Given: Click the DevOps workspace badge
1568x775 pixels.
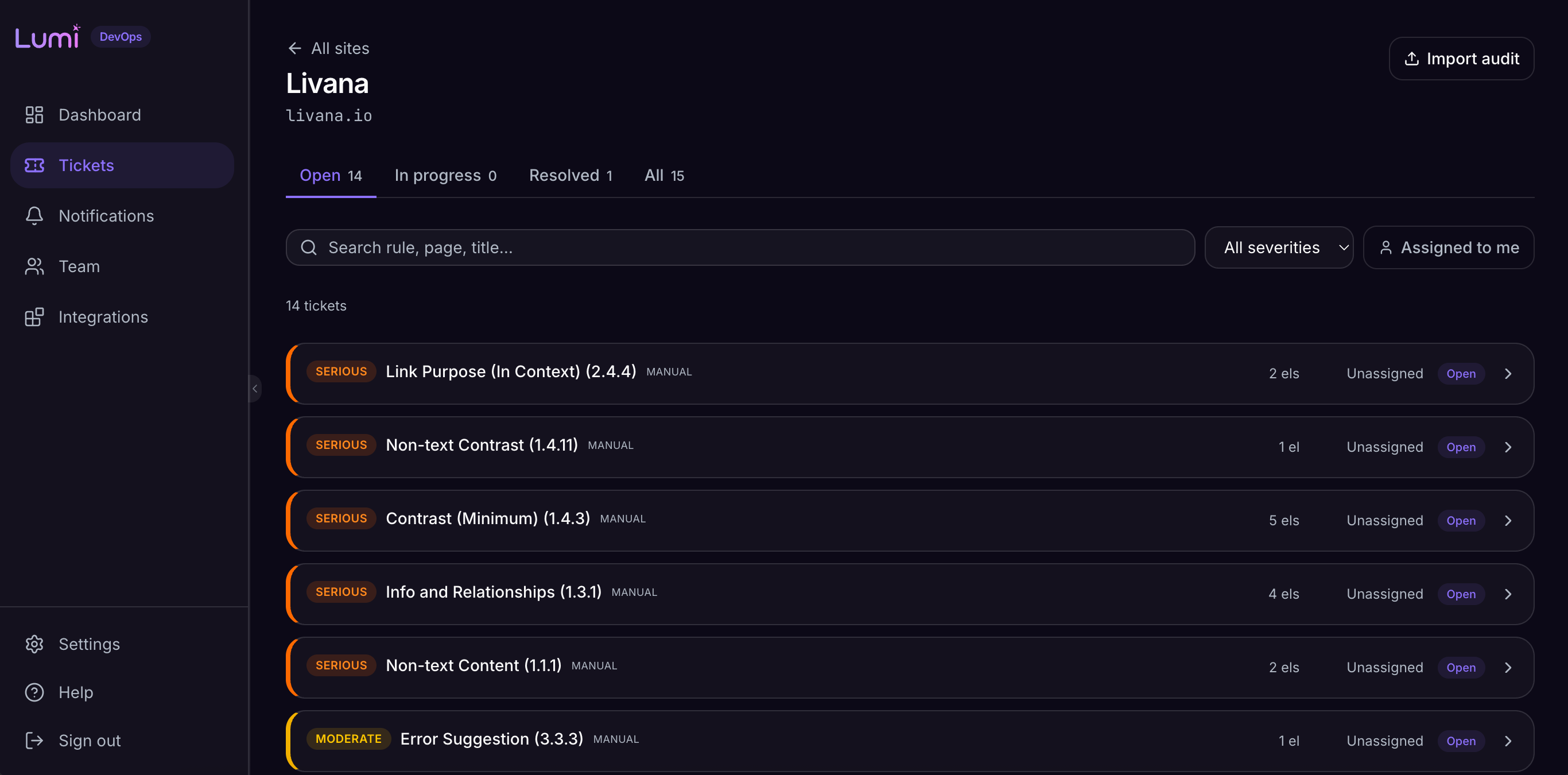Looking at the screenshot, I should click(121, 37).
